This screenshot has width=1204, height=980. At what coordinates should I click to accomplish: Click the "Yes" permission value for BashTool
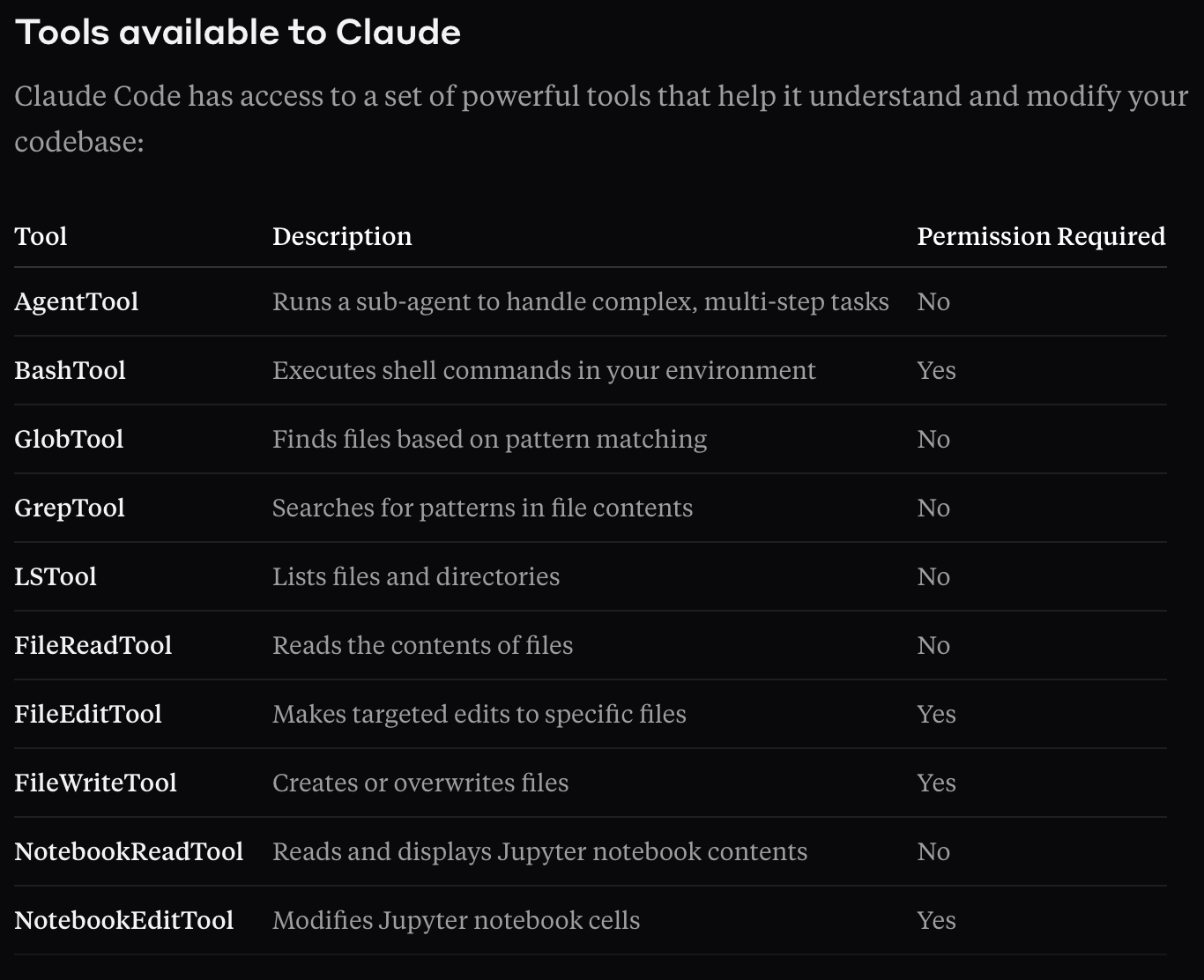936,370
